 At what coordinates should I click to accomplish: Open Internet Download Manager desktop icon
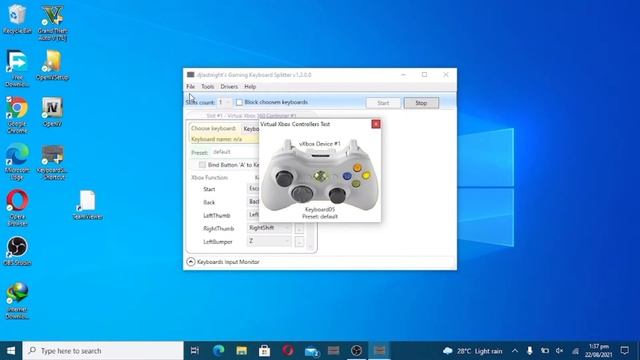[x=17, y=300]
